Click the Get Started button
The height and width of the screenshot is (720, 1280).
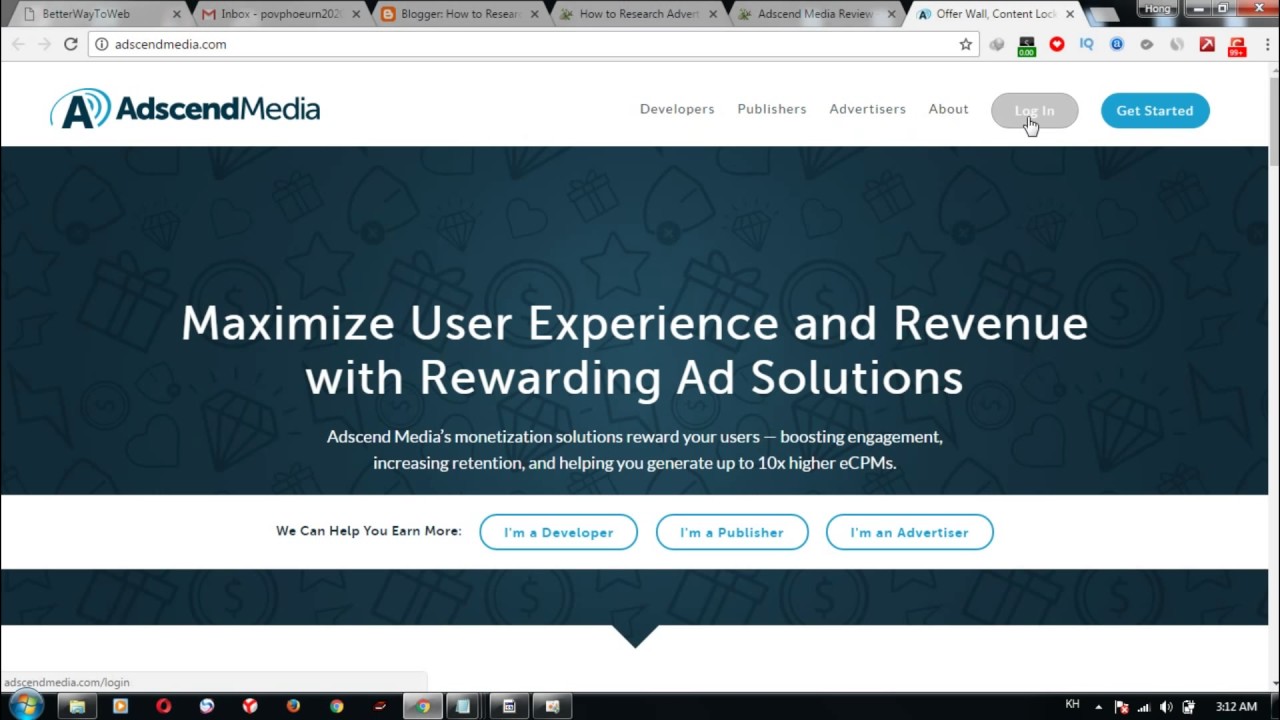pyautogui.click(x=1155, y=110)
